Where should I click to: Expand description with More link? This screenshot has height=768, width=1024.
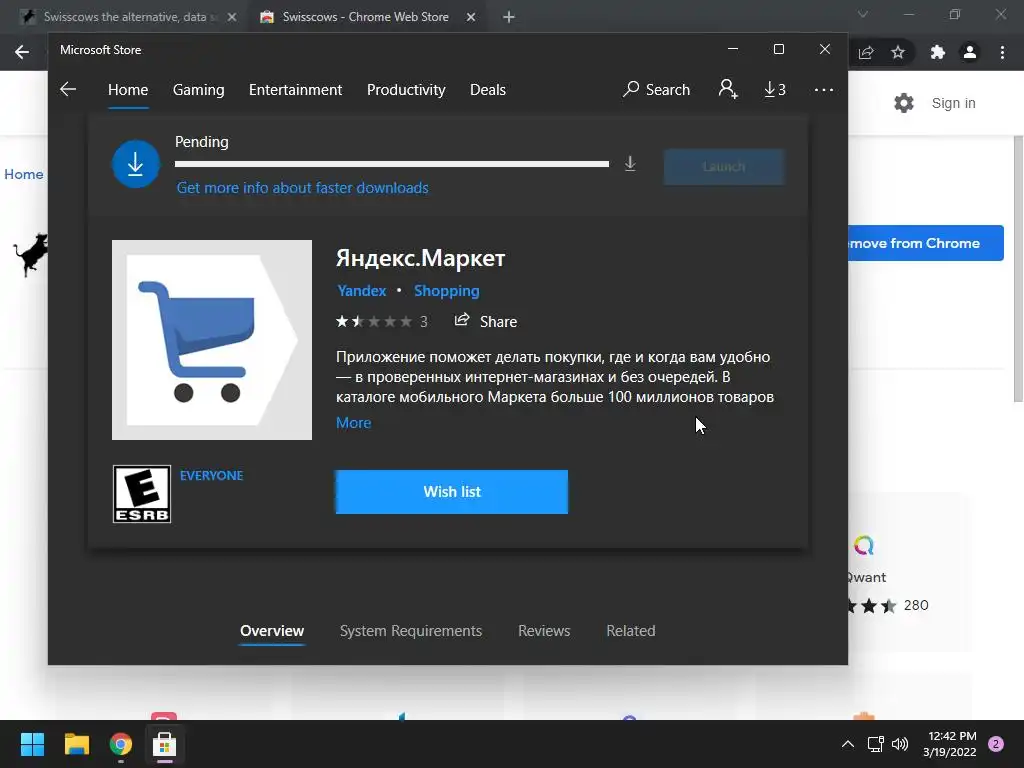coord(353,423)
